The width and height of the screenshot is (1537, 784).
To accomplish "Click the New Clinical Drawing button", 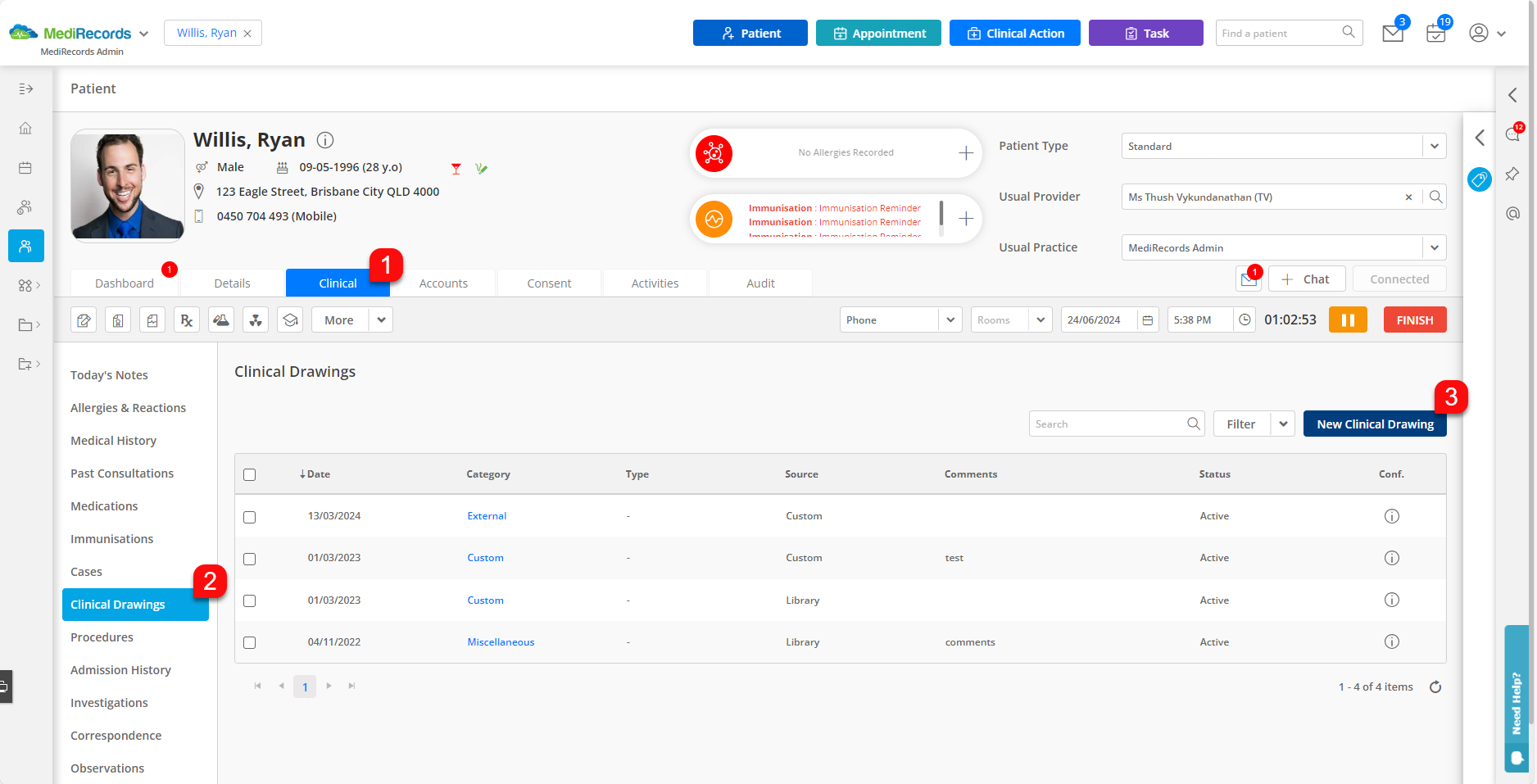I will [1374, 424].
